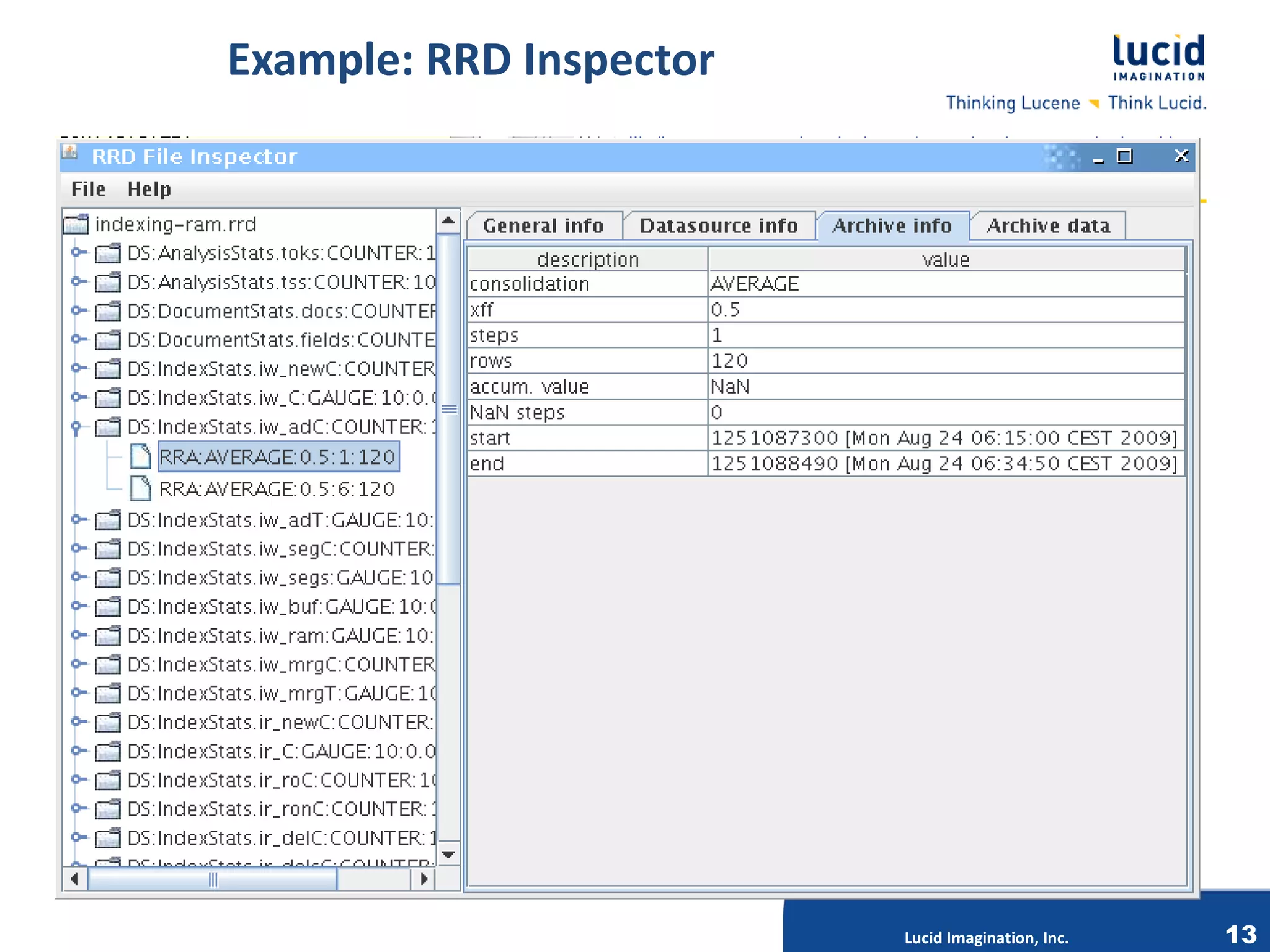Click folder icon for DS:IndexStats.ir_C
This screenshot has width=1270, height=952.
108,751
